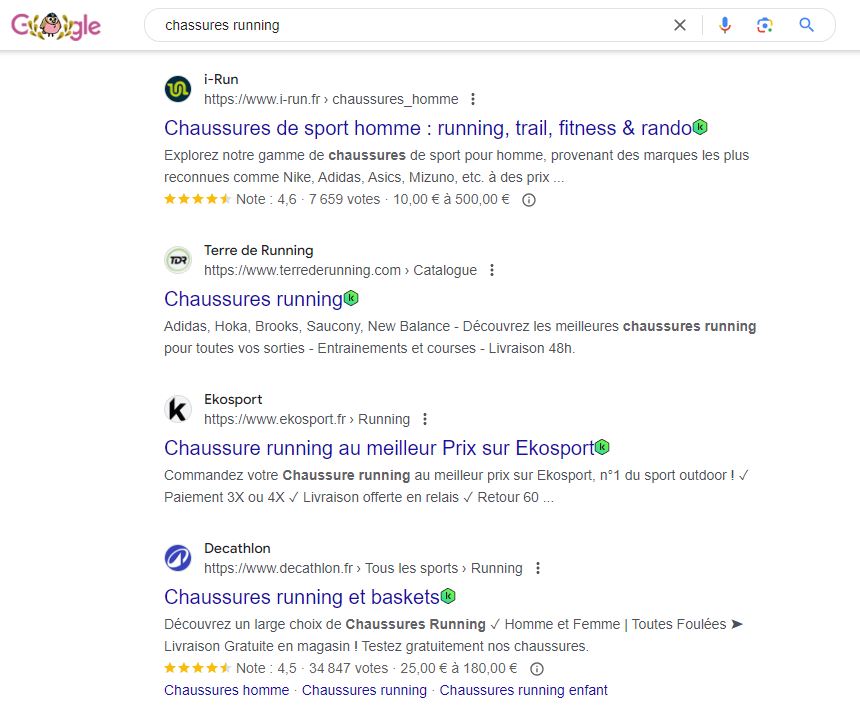The width and height of the screenshot is (860, 721).
Task: Click the Google doodle logo
Action: pos(56,26)
